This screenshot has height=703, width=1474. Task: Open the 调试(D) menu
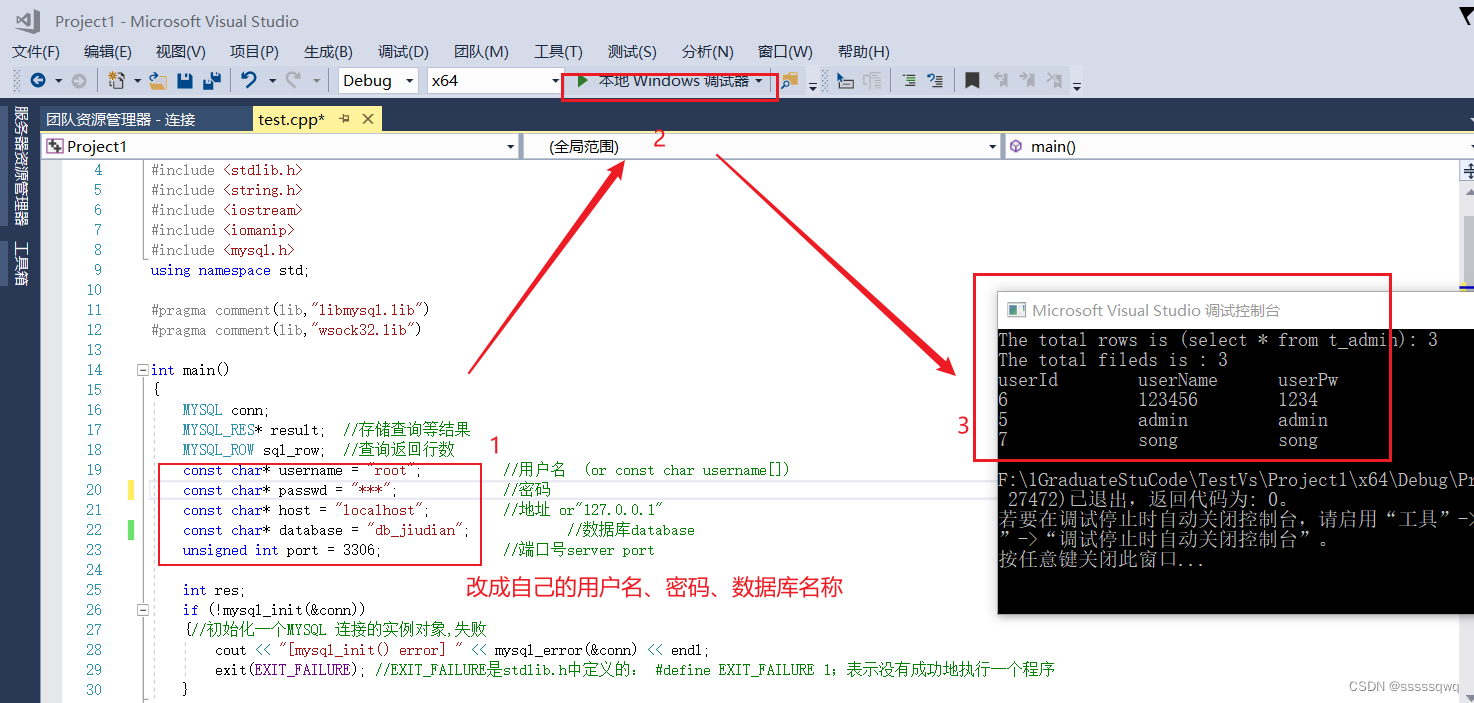click(403, 52)
